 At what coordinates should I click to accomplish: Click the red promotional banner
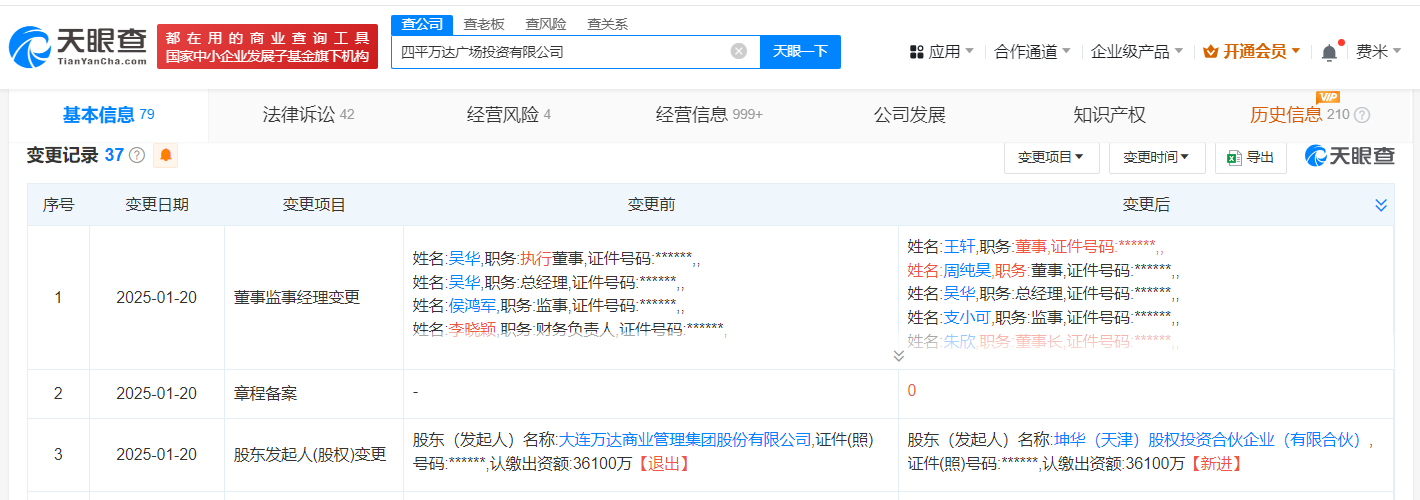(267, 47)
